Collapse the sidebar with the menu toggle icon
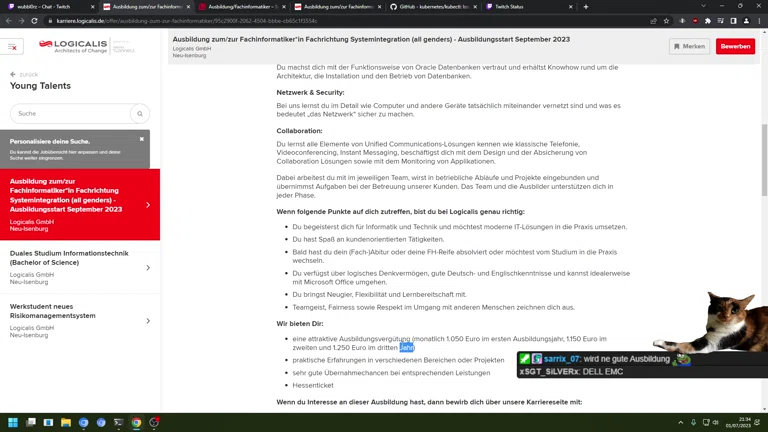 click(12, 46)
